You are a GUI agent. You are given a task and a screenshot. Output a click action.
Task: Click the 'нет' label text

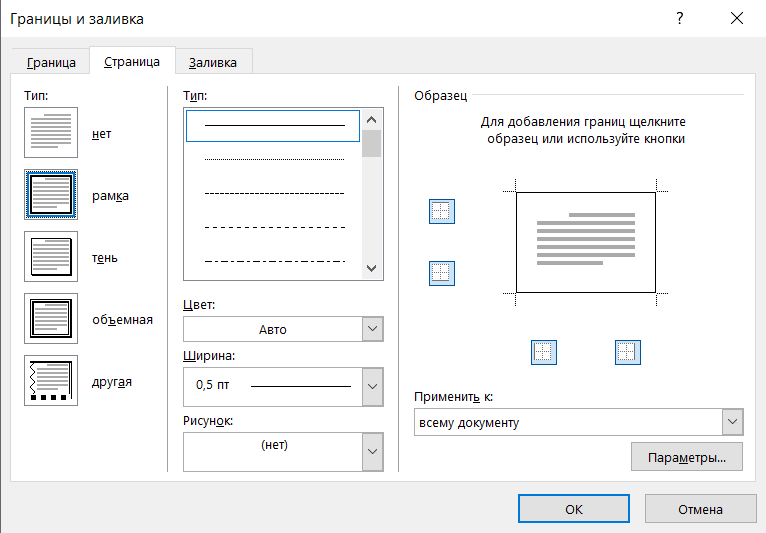102,134
